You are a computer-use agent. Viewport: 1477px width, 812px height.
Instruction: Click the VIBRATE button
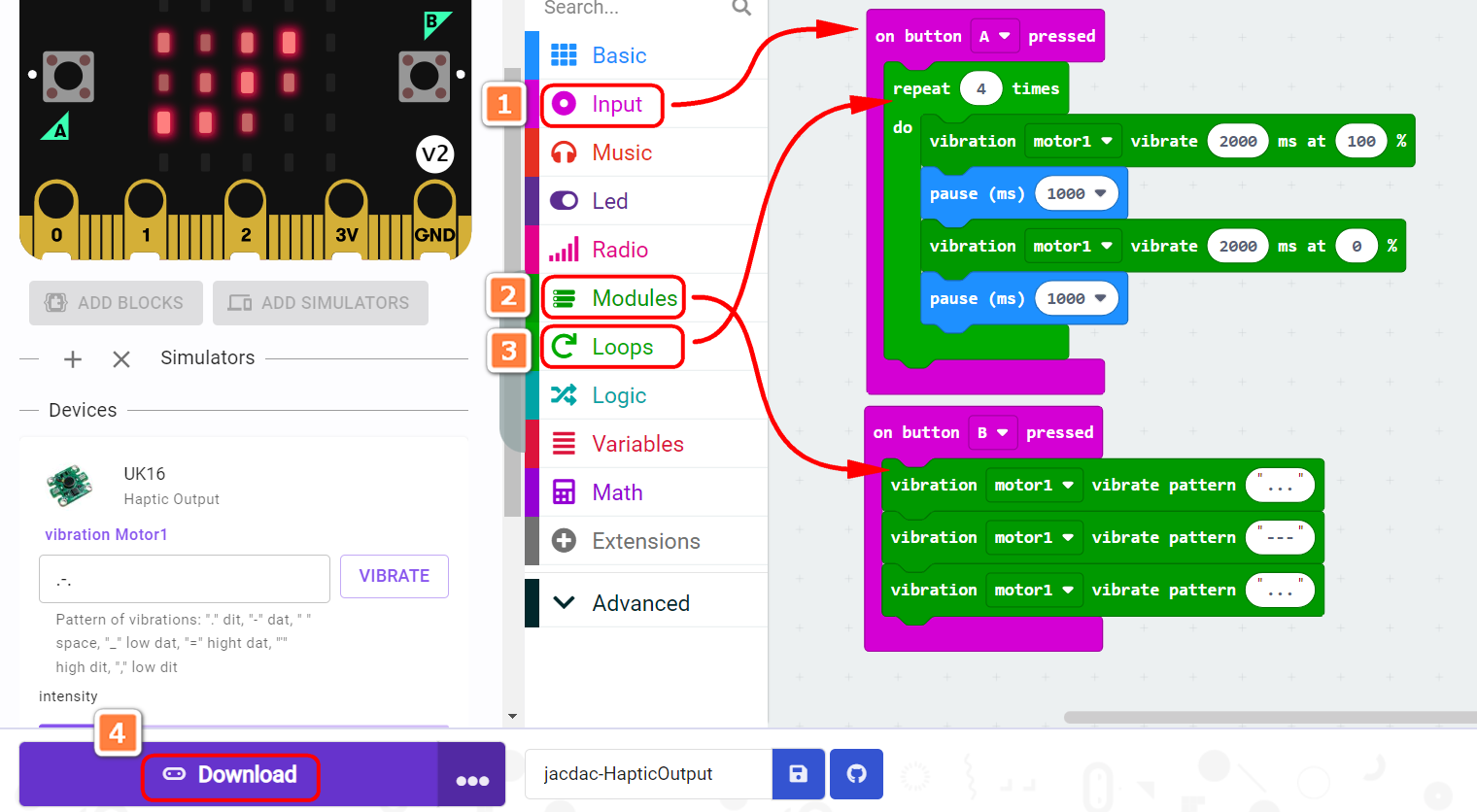click(394, 576)
